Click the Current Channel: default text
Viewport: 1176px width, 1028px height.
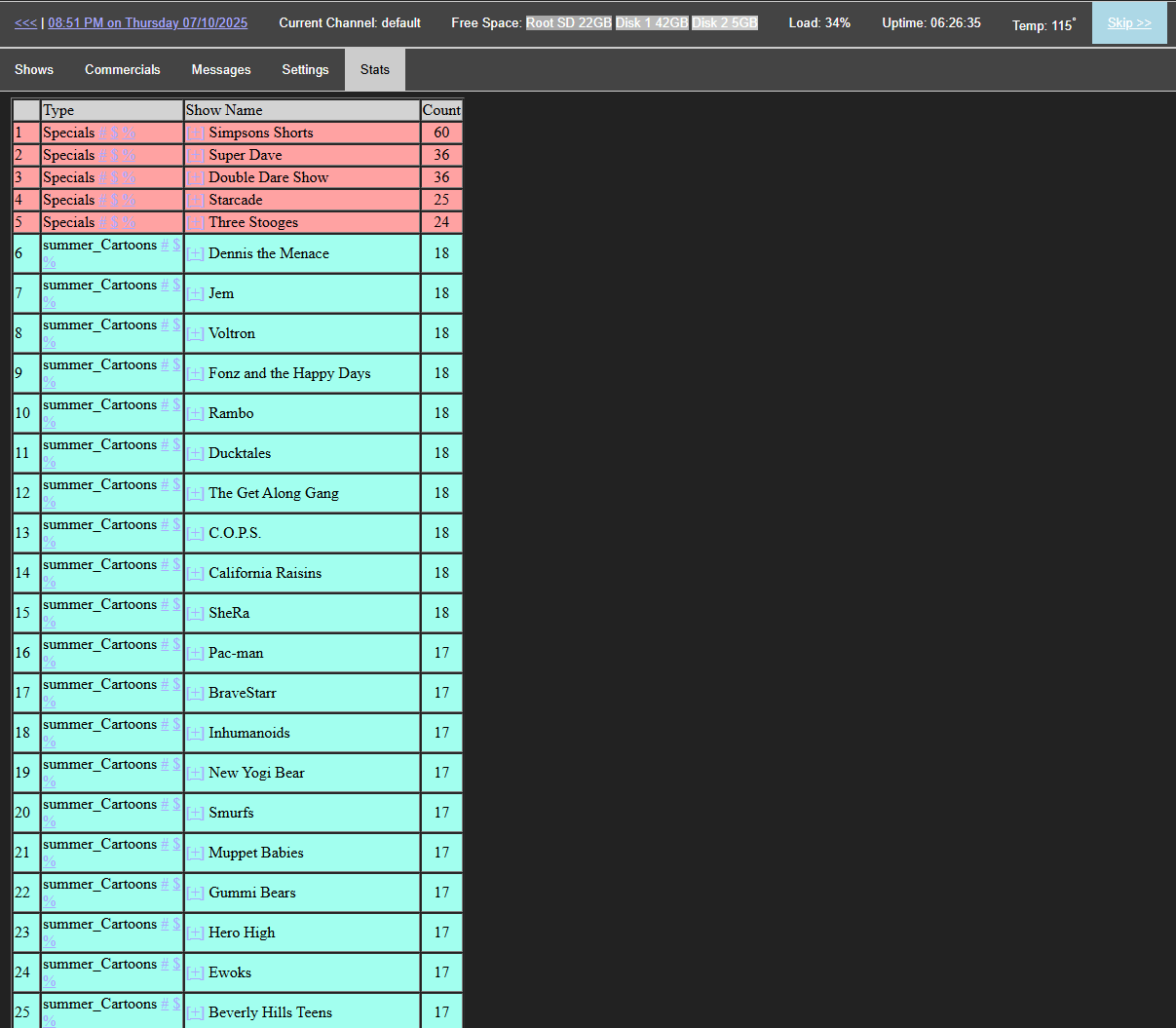pyautogui.click(x=350, y=22)
